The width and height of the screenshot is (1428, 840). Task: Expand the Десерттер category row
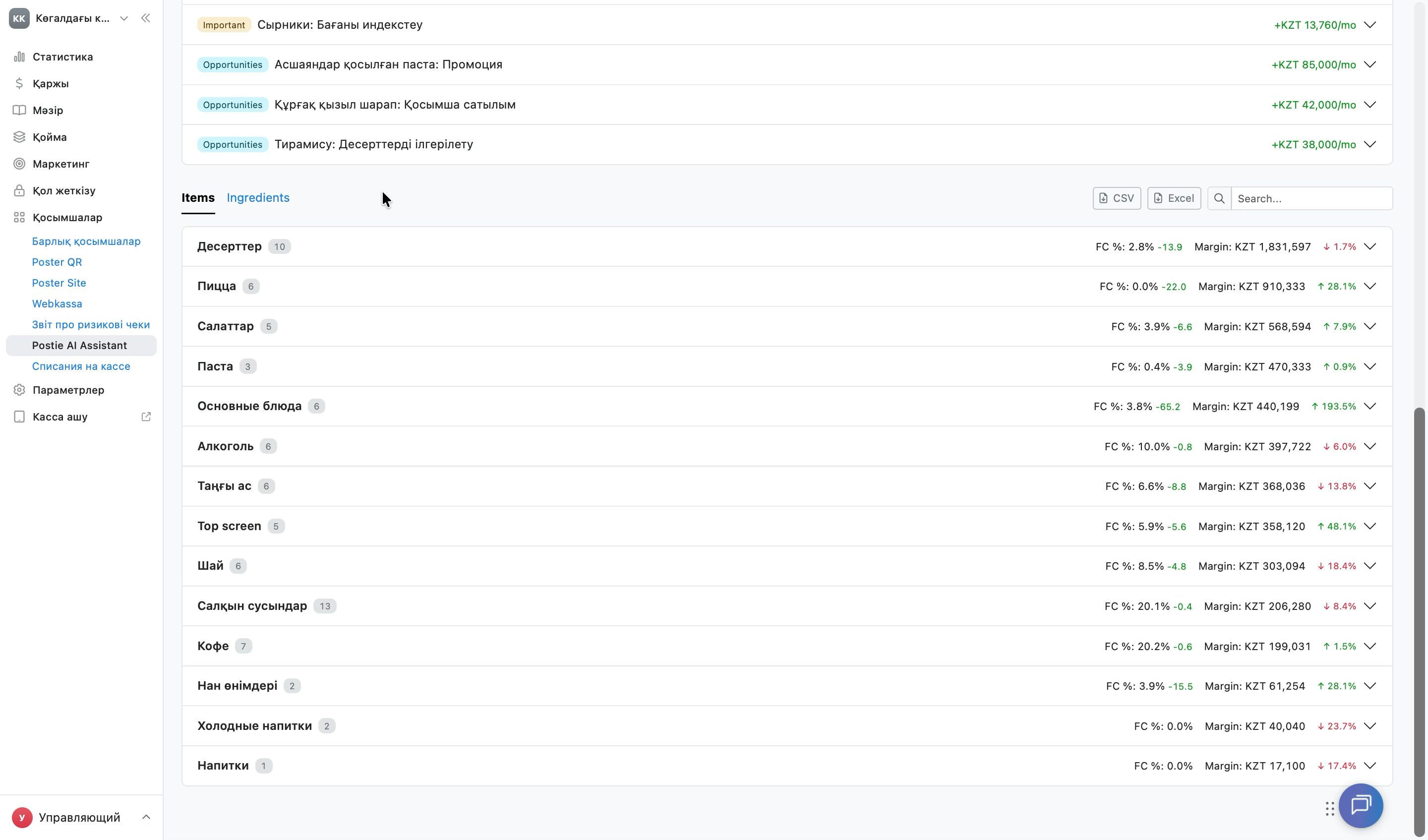(786, 246)
